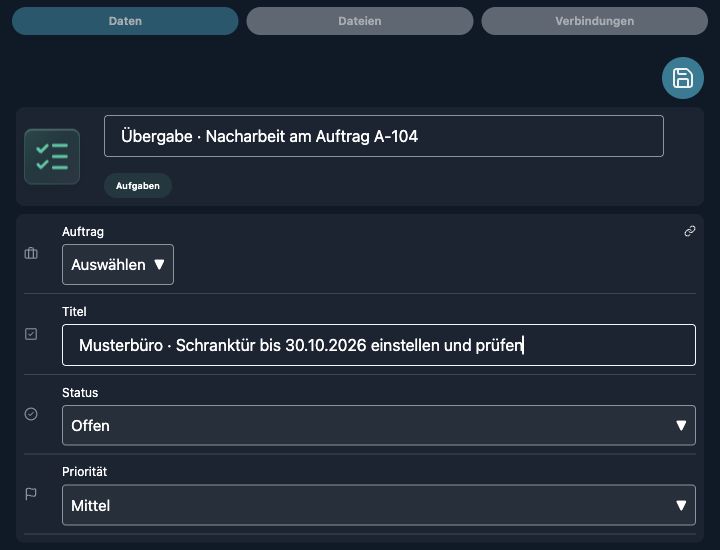Click into the Titel text field
This screenshot has height=550, width=720.
pyautogui.click(x=379, y=345)
